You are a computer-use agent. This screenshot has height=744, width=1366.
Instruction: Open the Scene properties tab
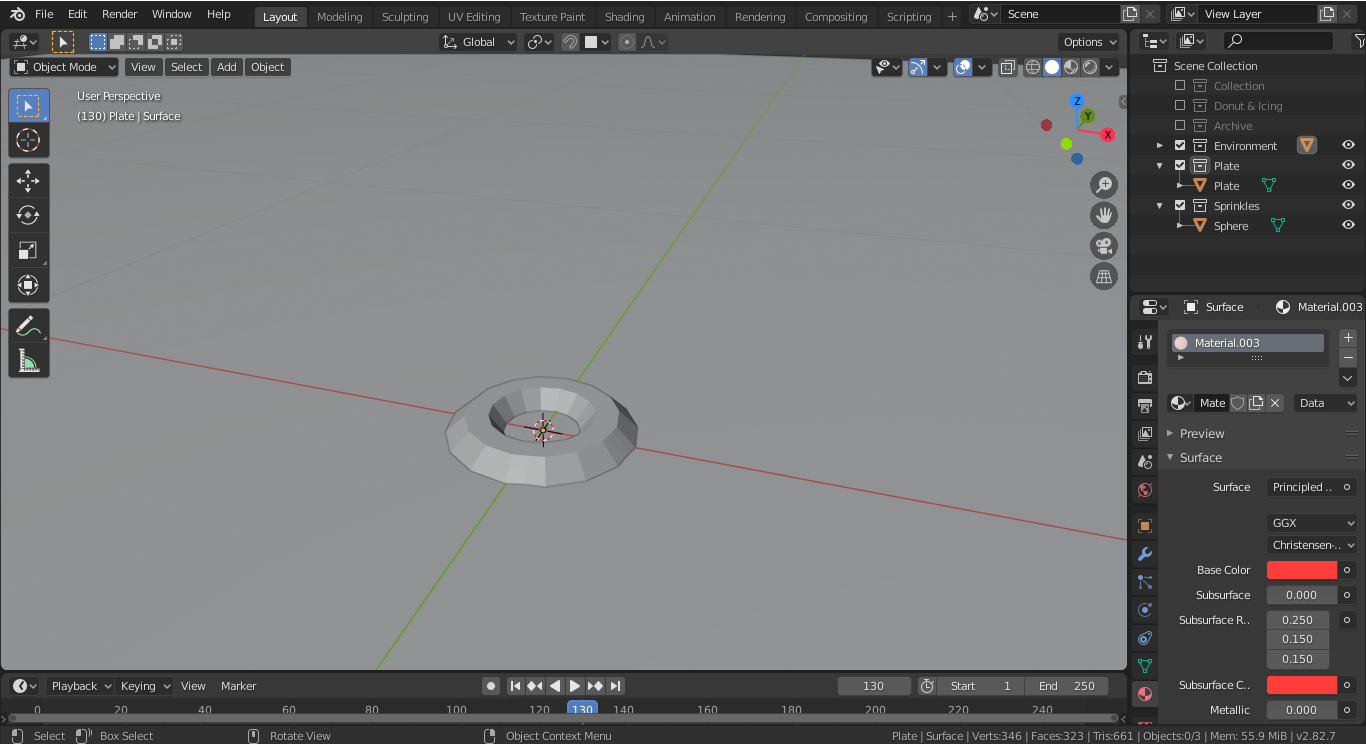pyautogui.click(x=1145, y=462)
